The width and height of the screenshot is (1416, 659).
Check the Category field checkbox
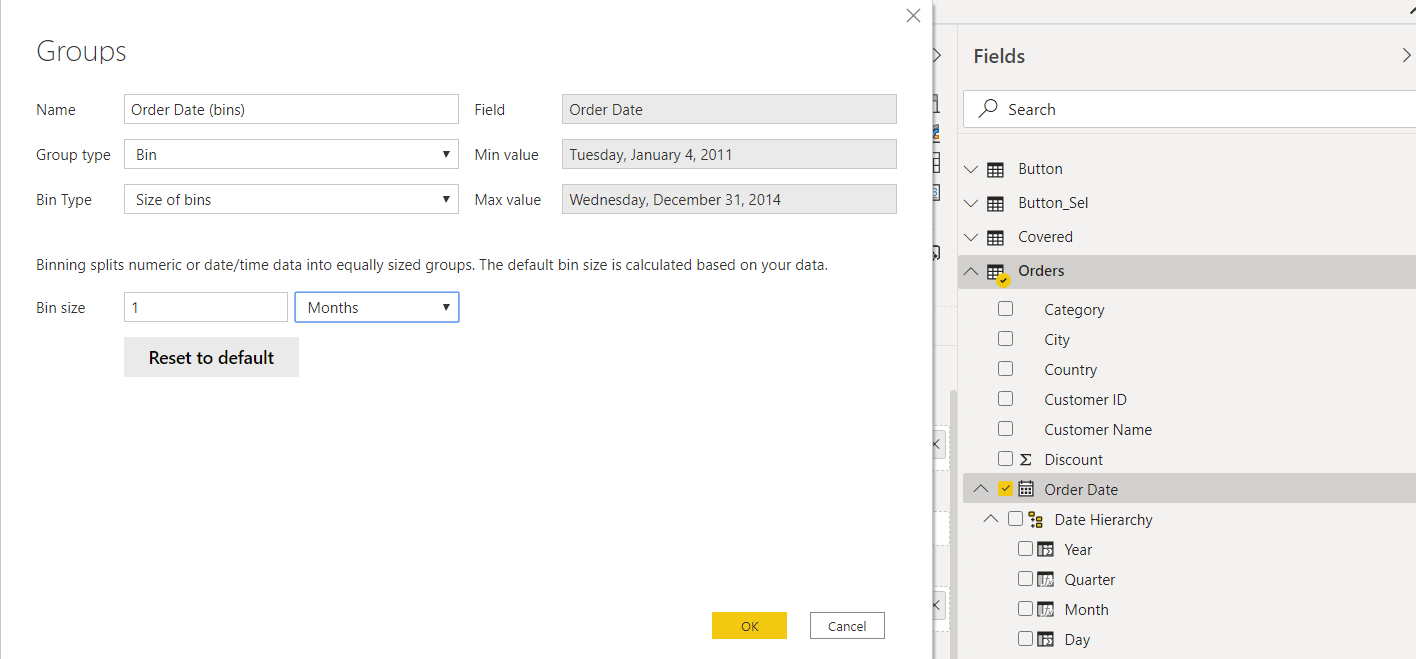tap(1005, 309)
